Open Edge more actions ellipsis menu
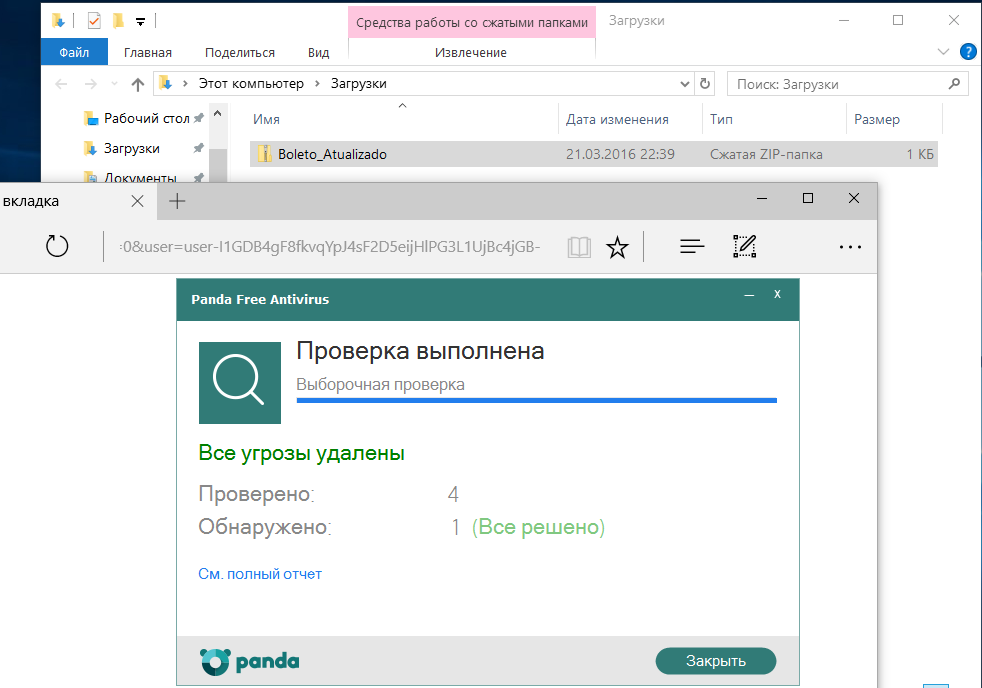The width and height of the screenshot is (982, 688). point(850,247)
